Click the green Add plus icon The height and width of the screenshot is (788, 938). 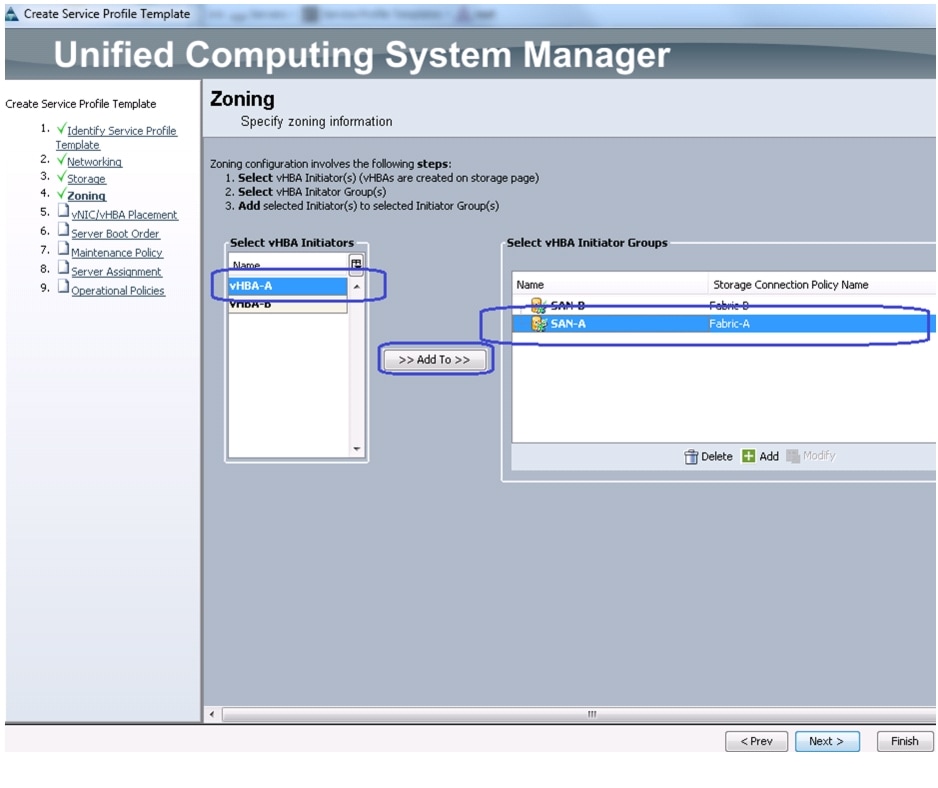[748, 456]
